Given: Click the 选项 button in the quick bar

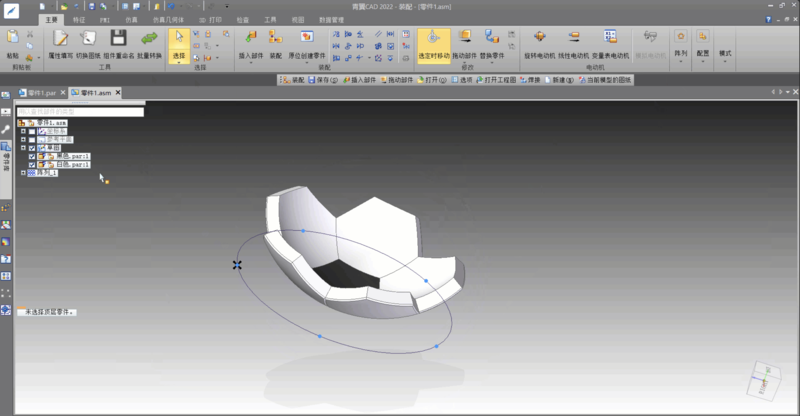Looking at the screenshot, I should pyautogui.click(x=463, y=79).
